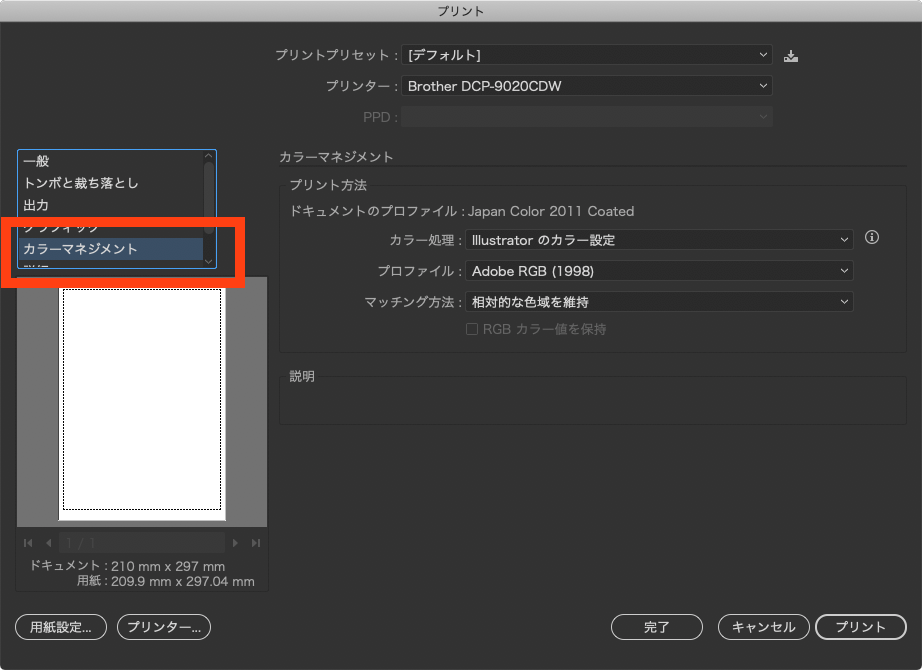
Task: Click the 用紙設定... button
Action: click(x=61, y=627)
